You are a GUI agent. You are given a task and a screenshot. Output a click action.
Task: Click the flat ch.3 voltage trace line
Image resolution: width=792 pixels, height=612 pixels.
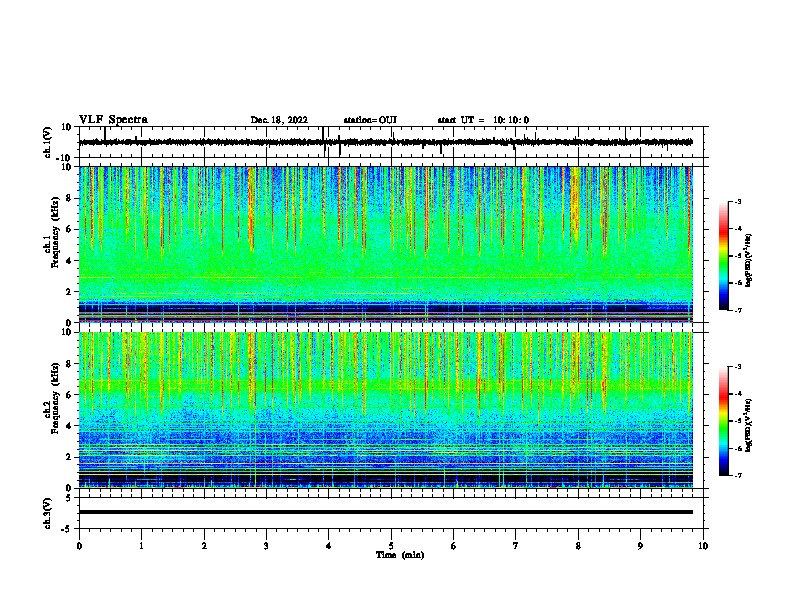385,512
